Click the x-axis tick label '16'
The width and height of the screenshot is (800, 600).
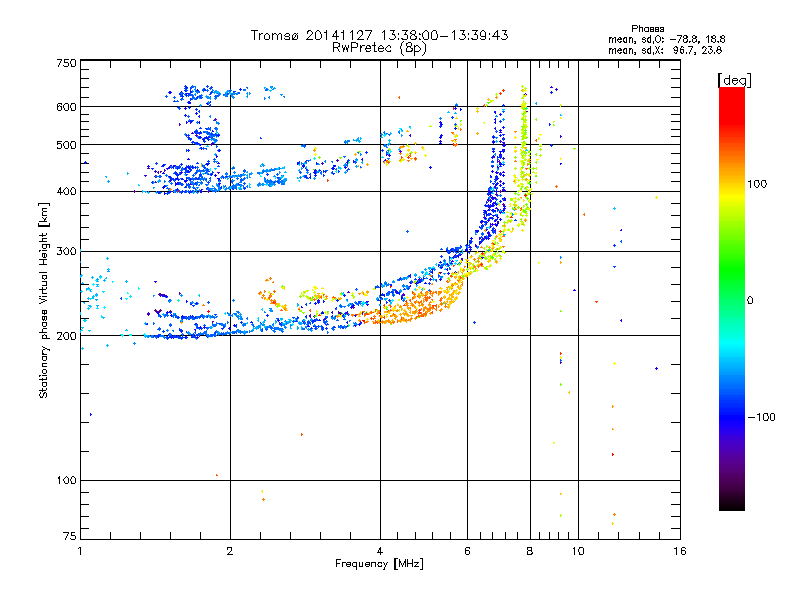click(x=680, y=551)
